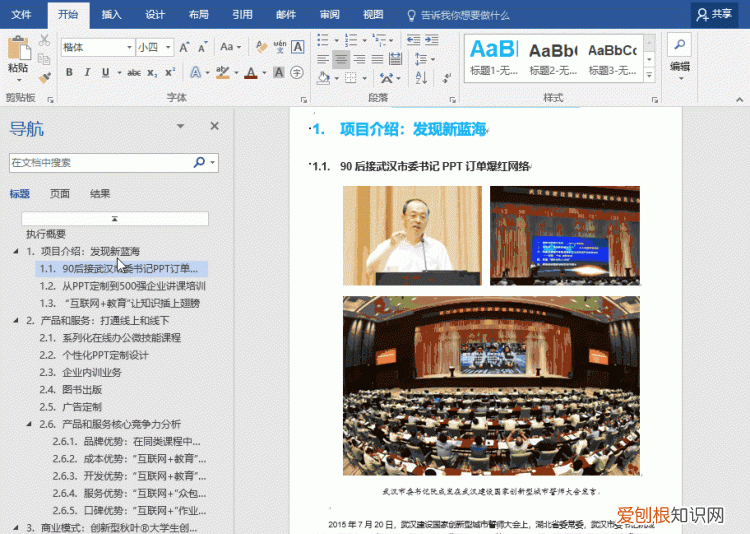Apply the 标题1 heading style

tap(493, 56)
